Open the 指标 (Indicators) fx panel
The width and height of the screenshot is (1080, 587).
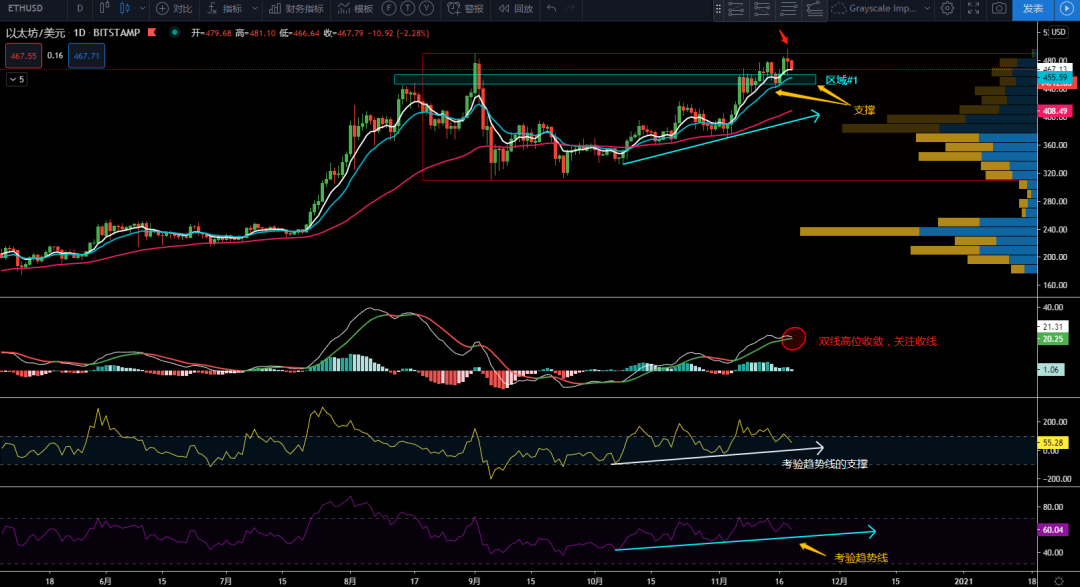coord(220,8)
